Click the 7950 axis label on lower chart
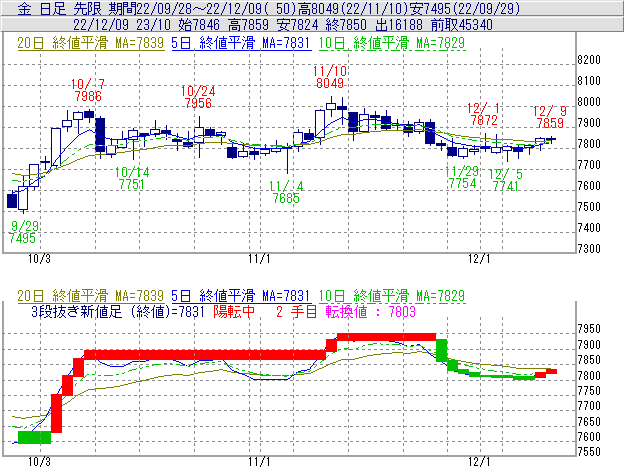 589,329
